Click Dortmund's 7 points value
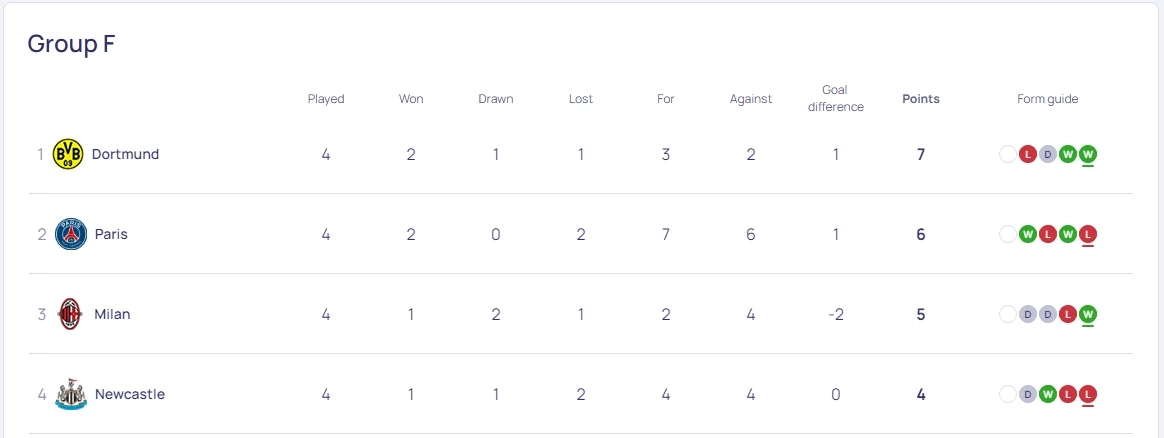 click(921, 154)
